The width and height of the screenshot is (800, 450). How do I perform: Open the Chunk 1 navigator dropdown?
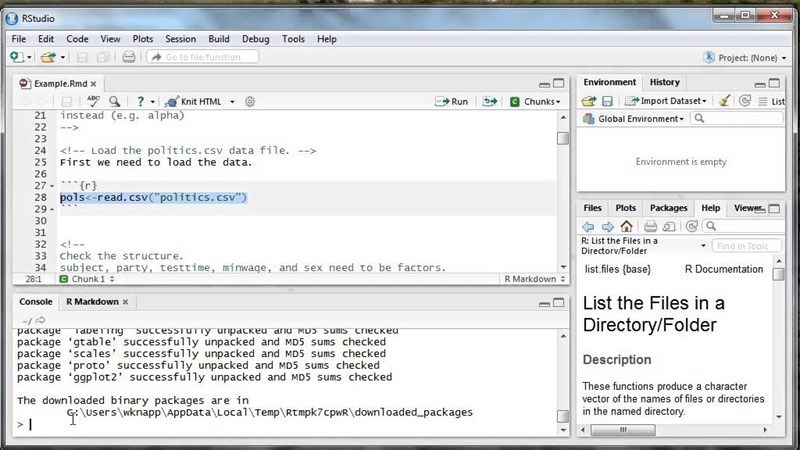(87, 279)
